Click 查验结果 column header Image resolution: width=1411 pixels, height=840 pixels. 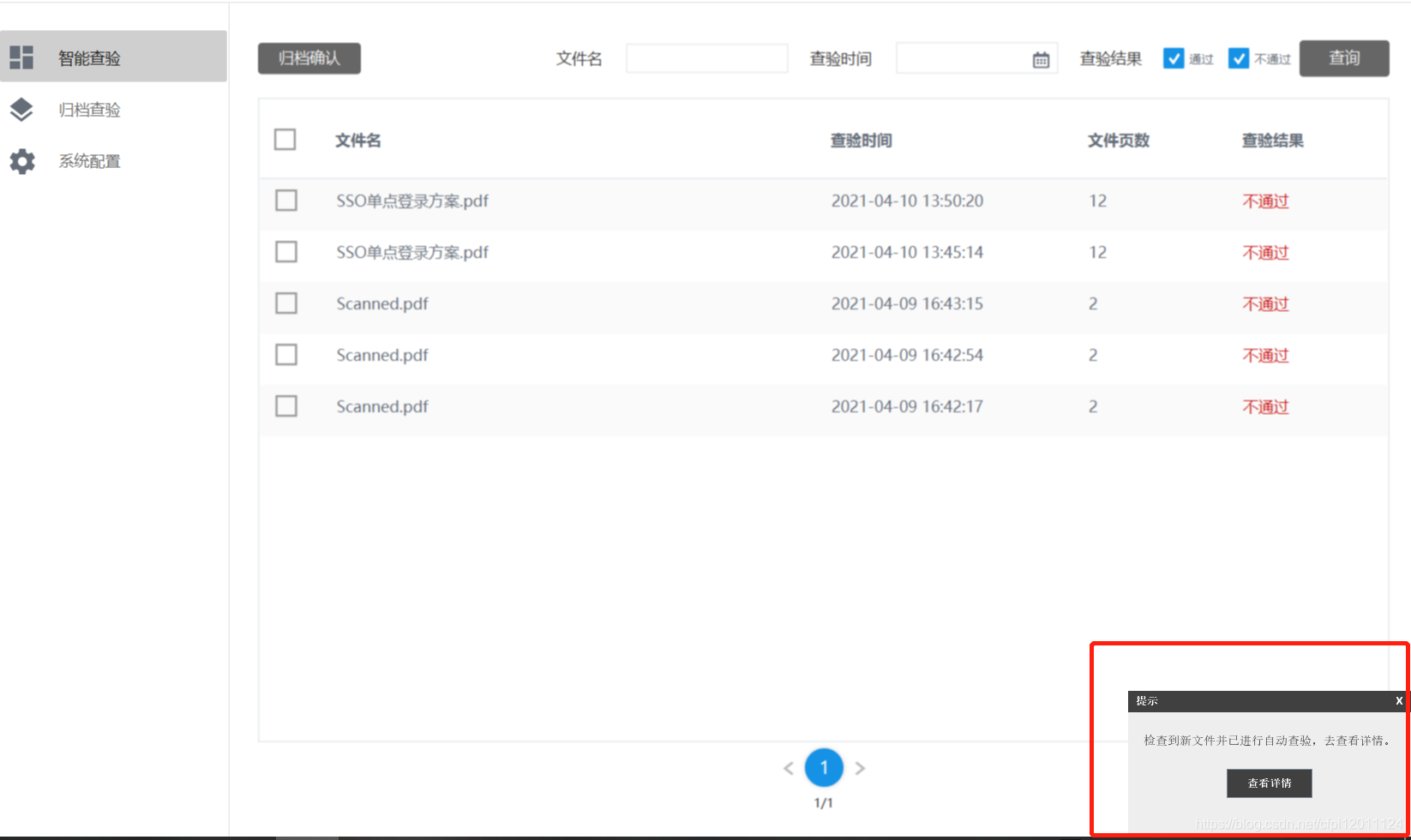pyautogui.click(x=1273, y=141)
